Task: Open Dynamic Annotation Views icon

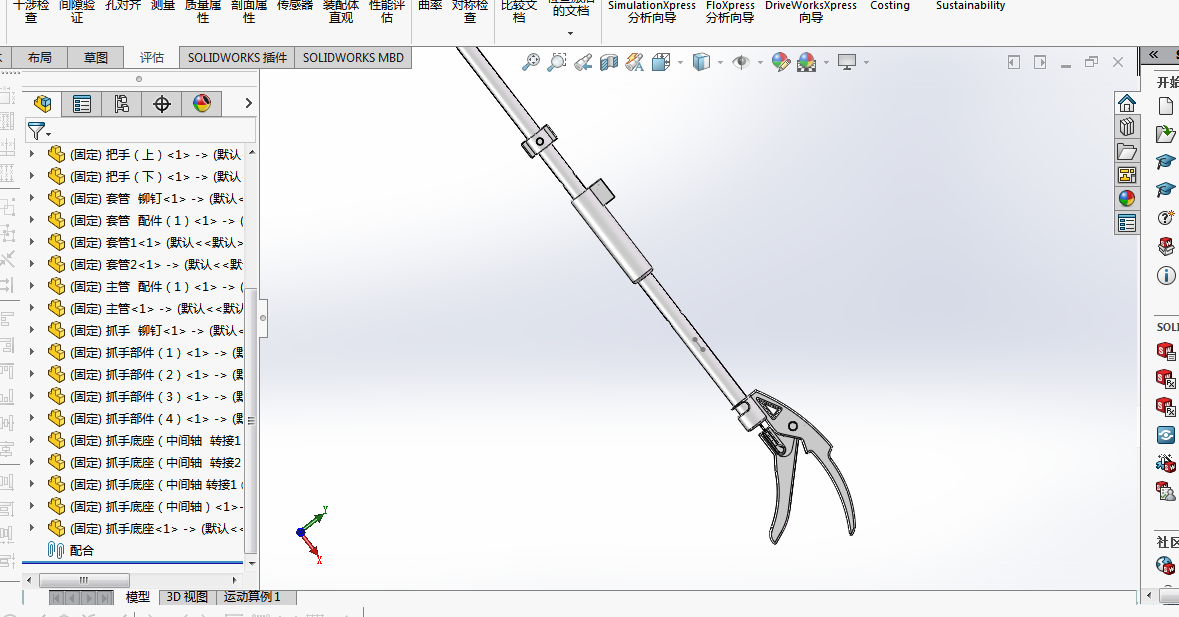Action: point(635,62)
